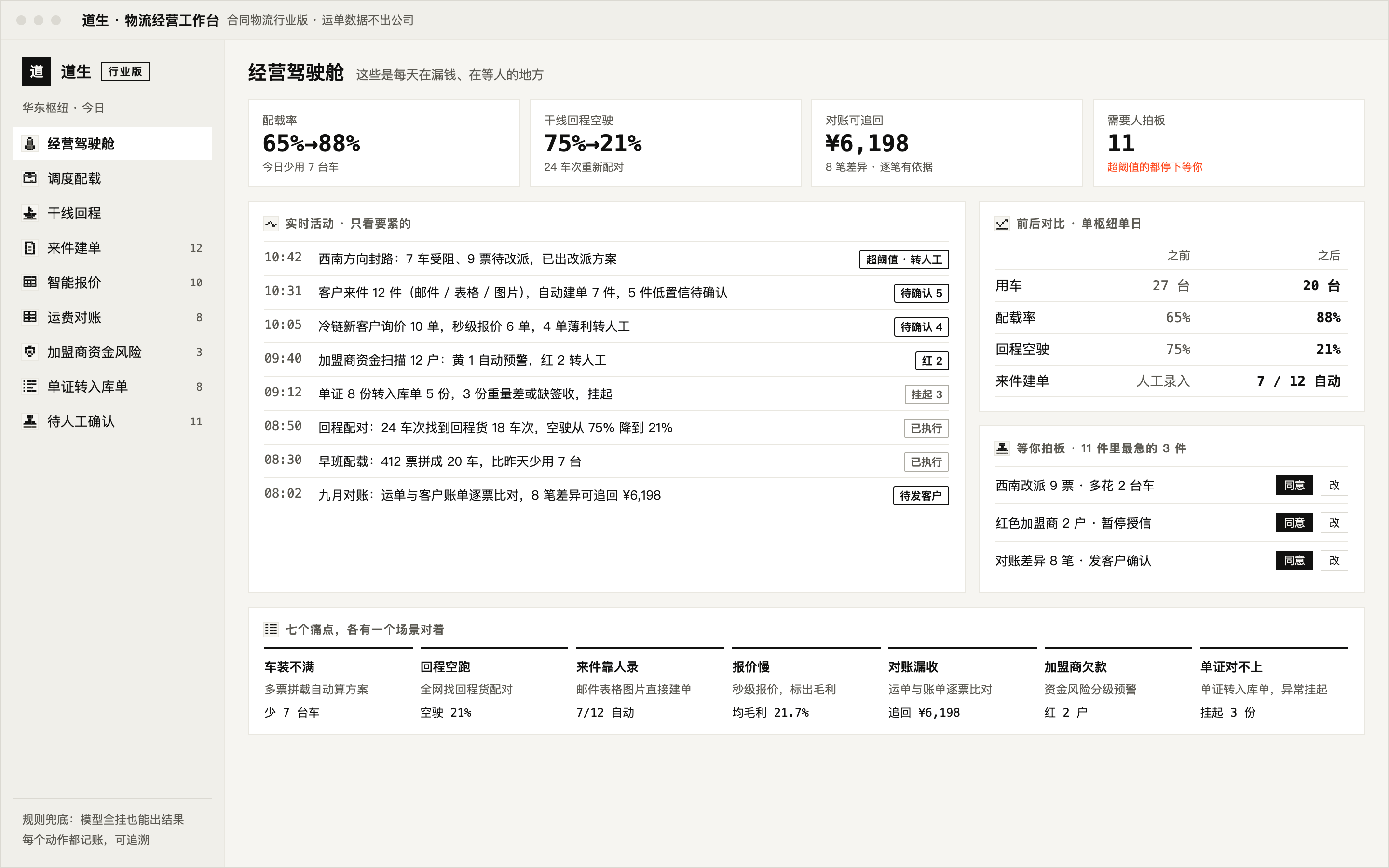Click the 加盟商资金风险 shield icon
Image resolution: width=1389 pixels, height=868 pixels.
pos(30,352)
